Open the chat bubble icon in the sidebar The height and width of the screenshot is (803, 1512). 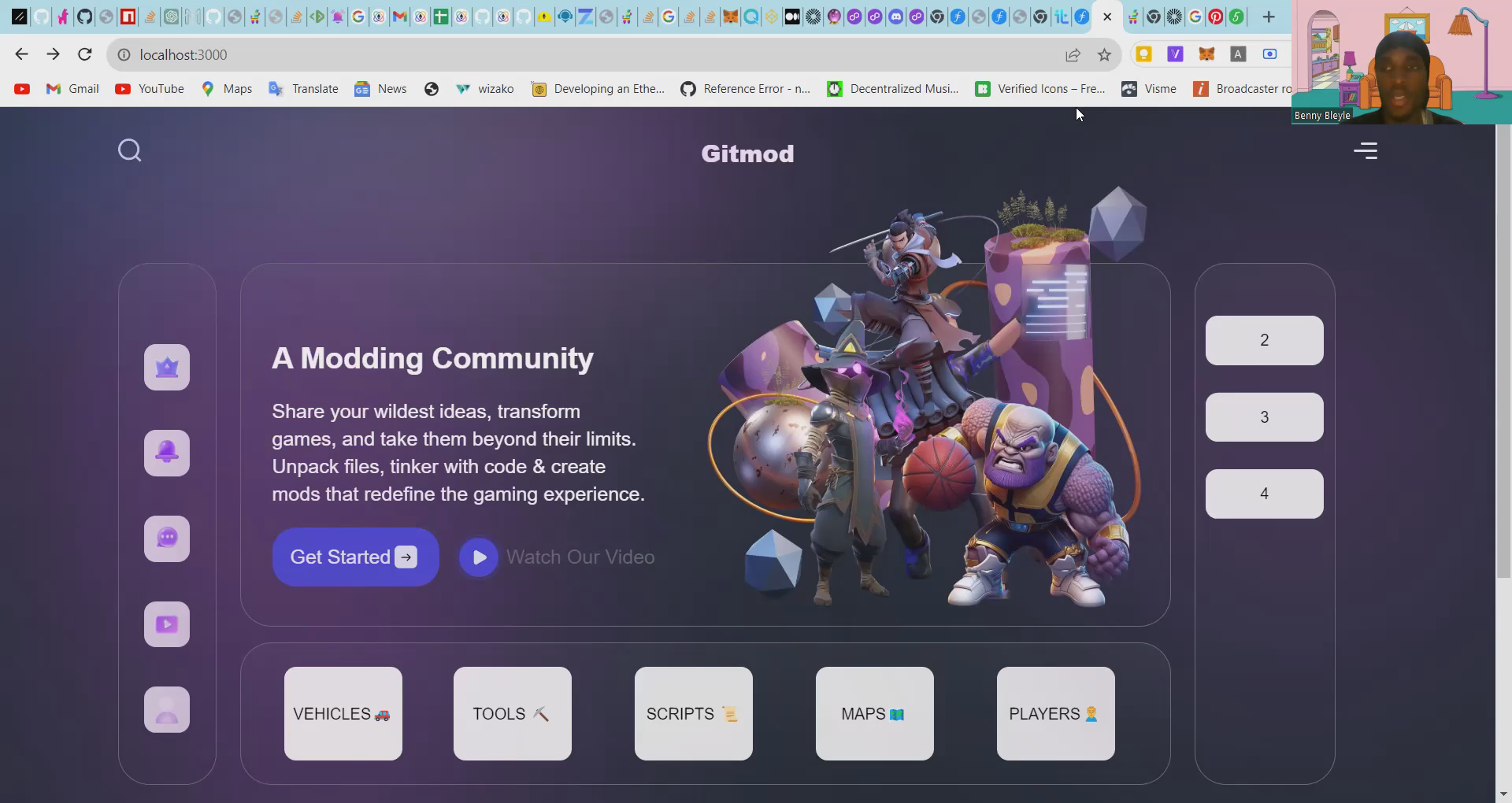(167, 538)
